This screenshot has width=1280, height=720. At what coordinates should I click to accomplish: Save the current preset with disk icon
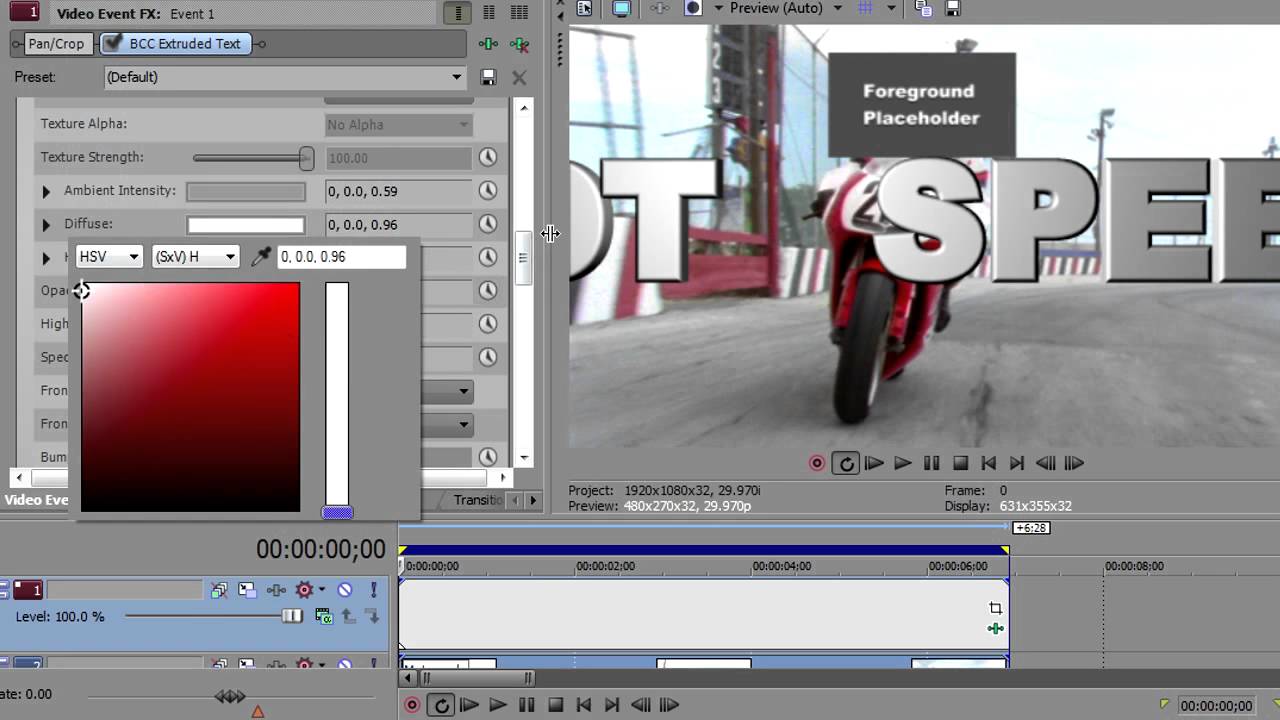(x=488, y=77)
